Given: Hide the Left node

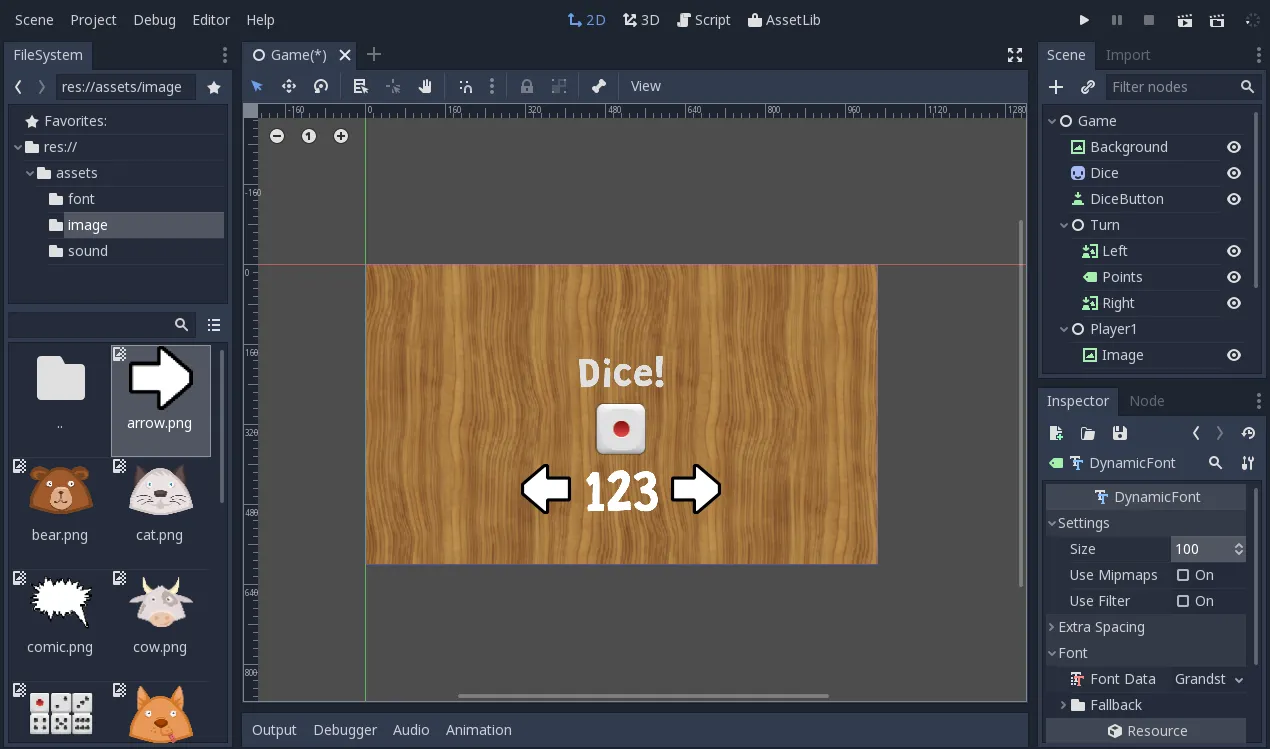Looking at the screenshot, I should point(1234,251).
